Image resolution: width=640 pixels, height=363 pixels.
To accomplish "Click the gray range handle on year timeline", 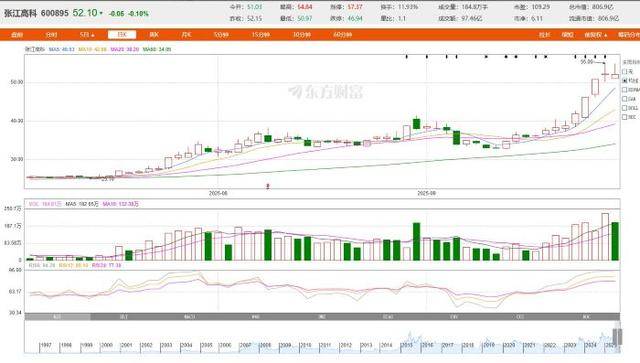I will point(618,336).
